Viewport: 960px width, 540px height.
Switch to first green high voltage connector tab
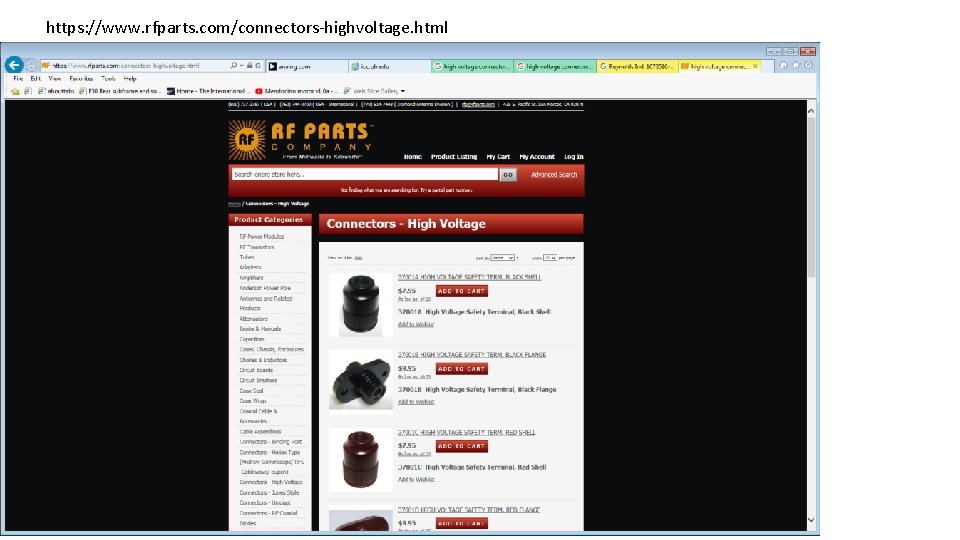(472, 66)
